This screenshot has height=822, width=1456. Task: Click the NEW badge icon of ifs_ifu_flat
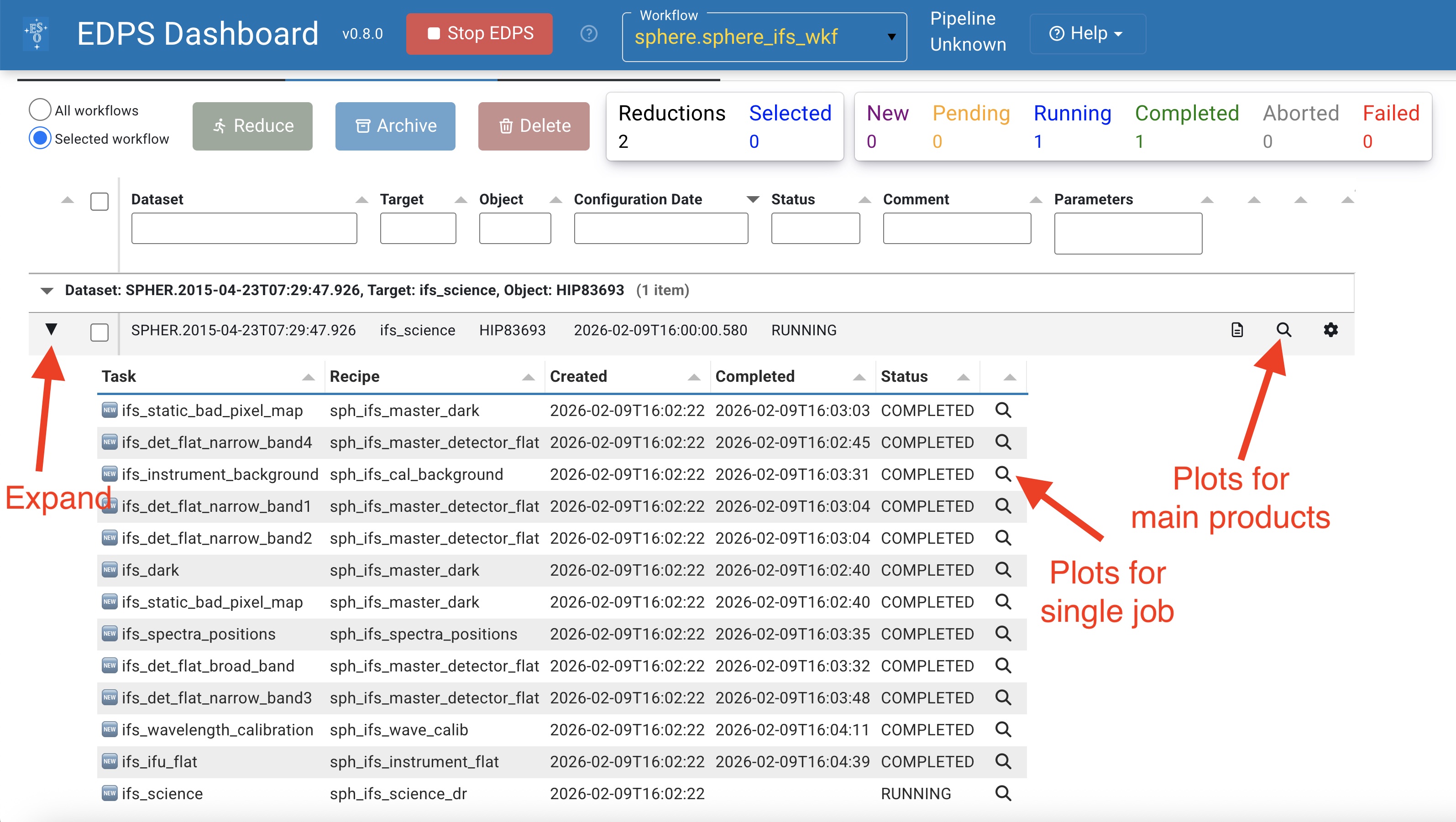coord(110,761)
